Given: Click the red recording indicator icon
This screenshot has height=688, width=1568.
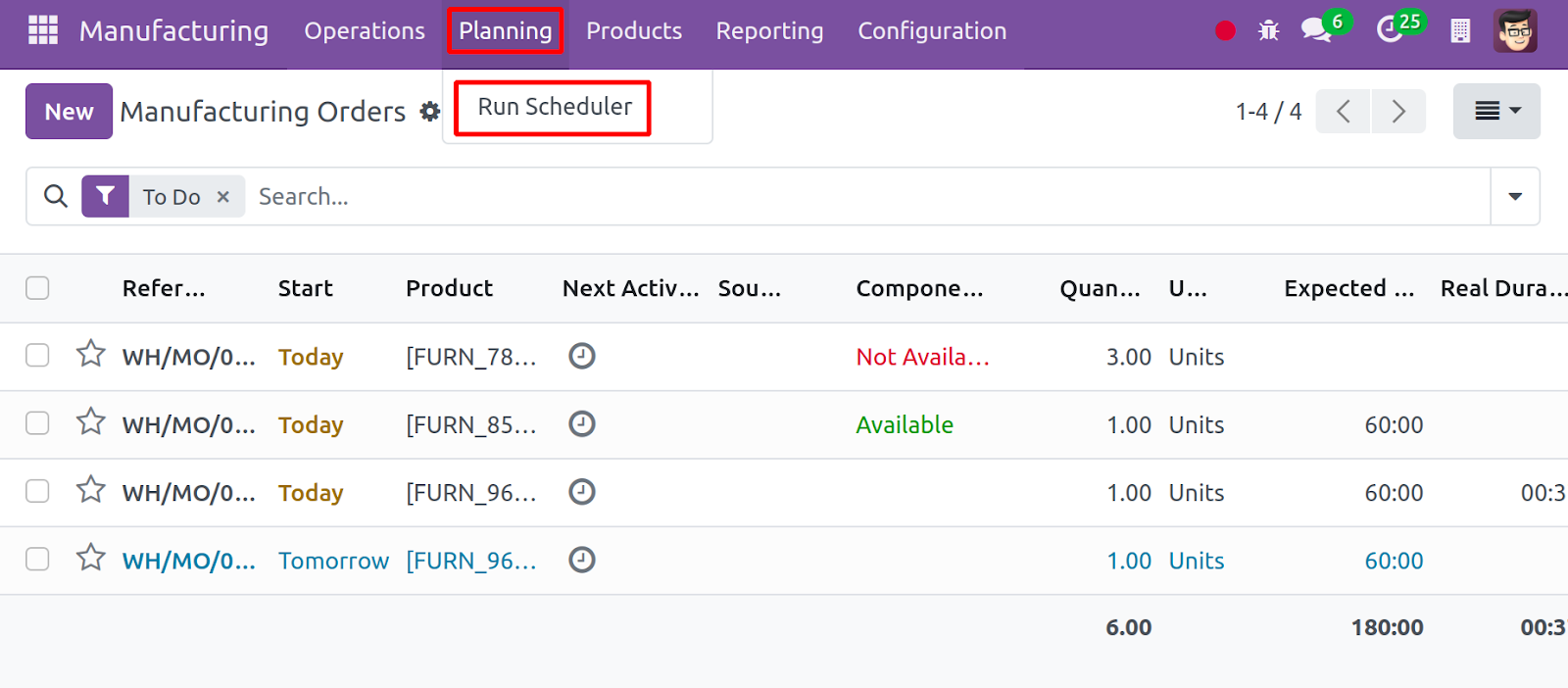Looking at the screenshot, I should pos(1225,31).
